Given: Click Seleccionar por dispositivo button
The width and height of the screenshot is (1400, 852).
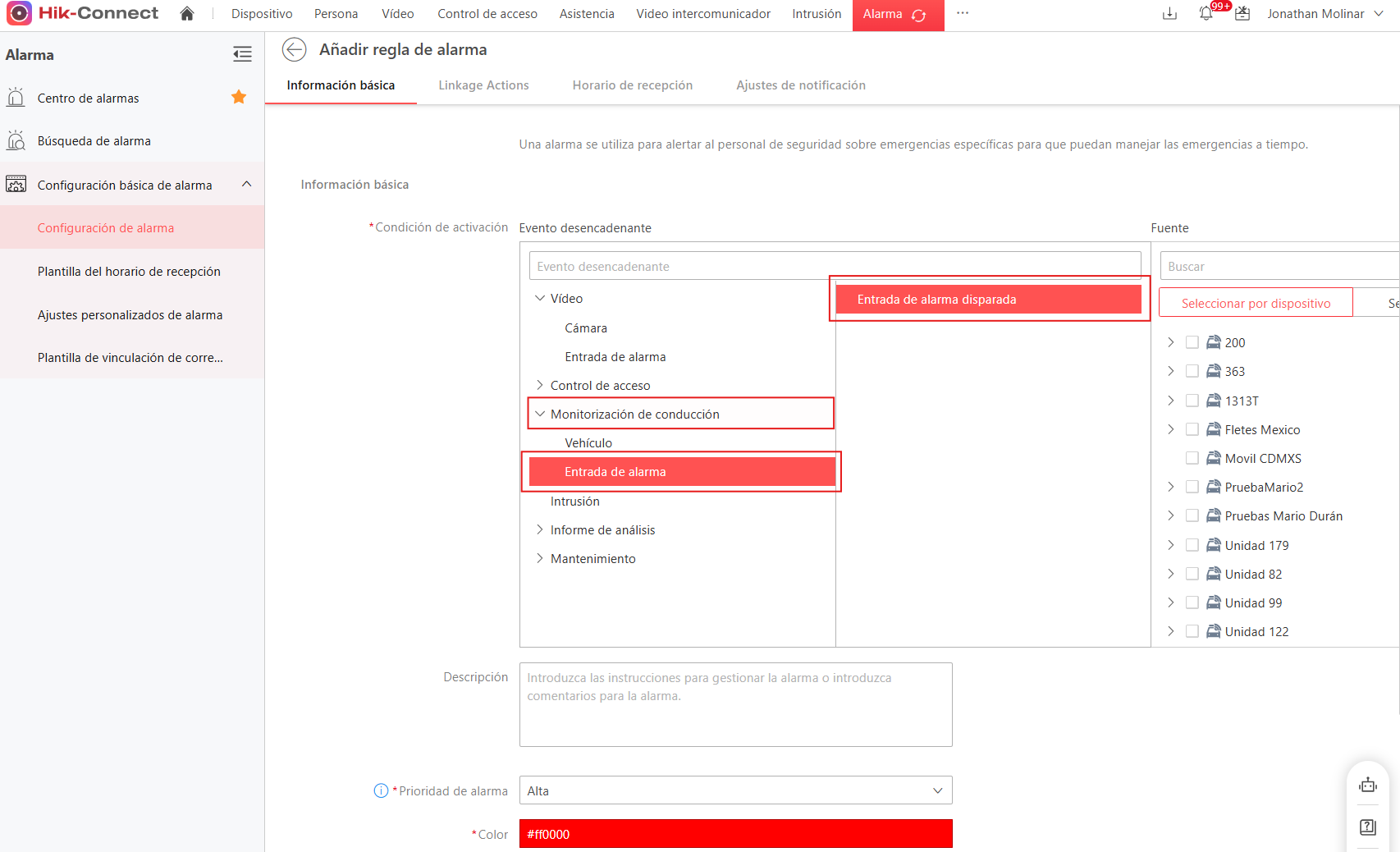Looking at the screenshot, I should (1256, 303).
